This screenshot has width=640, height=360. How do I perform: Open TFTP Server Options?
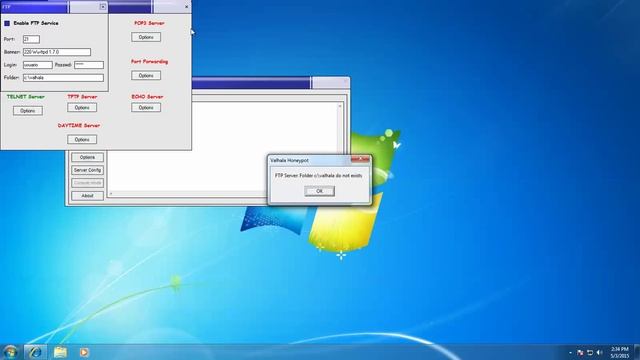[x=82, y=107]
